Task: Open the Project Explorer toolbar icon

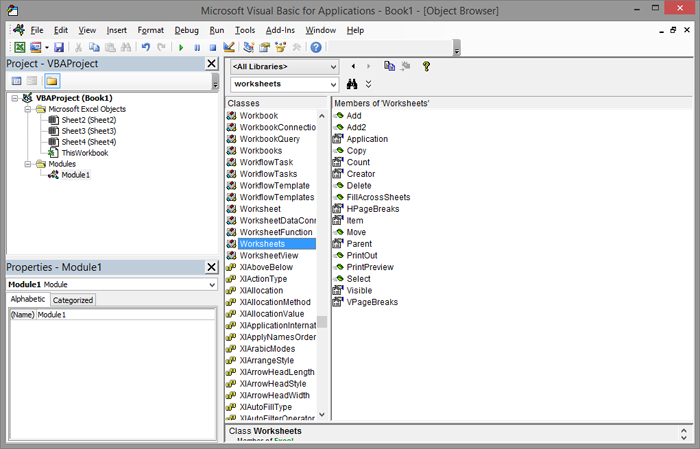Action: pos(249,47)
